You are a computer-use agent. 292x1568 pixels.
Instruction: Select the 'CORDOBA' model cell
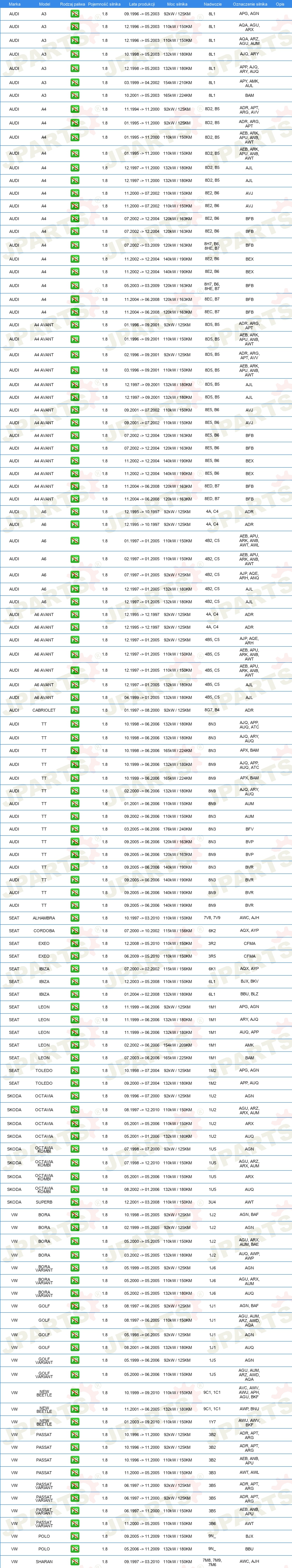pos(44,931)
